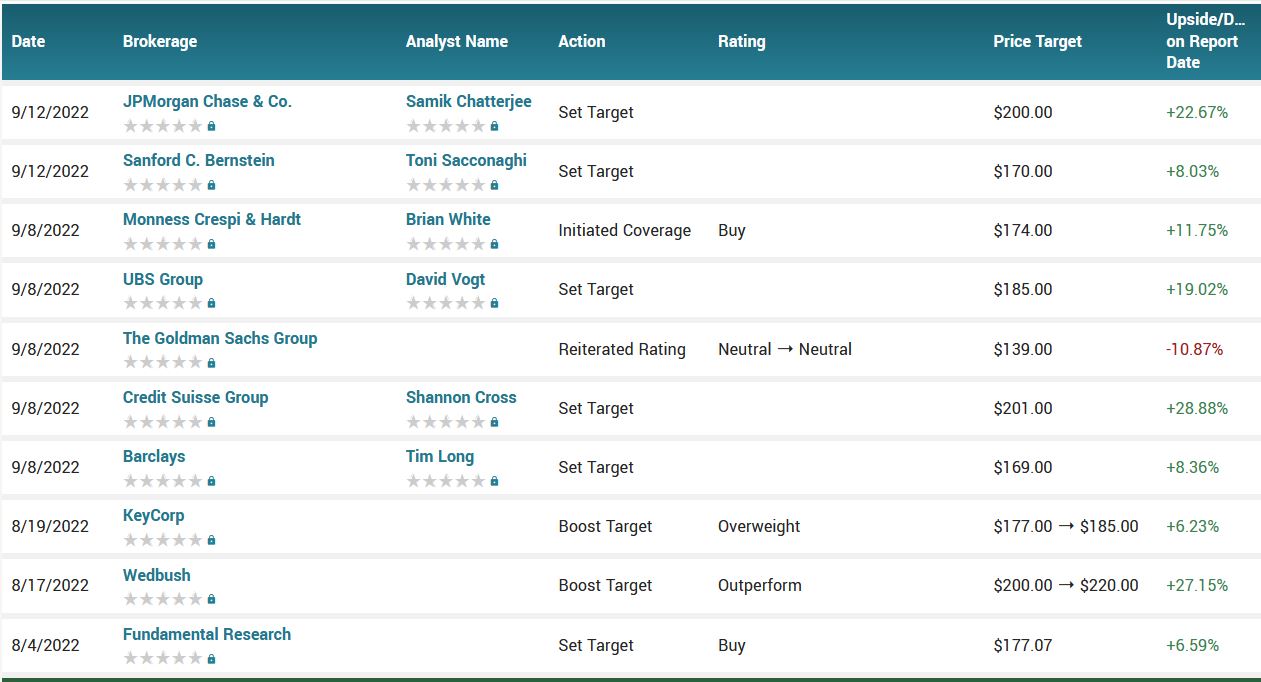Open the JPMorgan Chase & Co. brokerage link
Image resolution: width=1261 pixels, height=682 pixels.
(207, 102)
